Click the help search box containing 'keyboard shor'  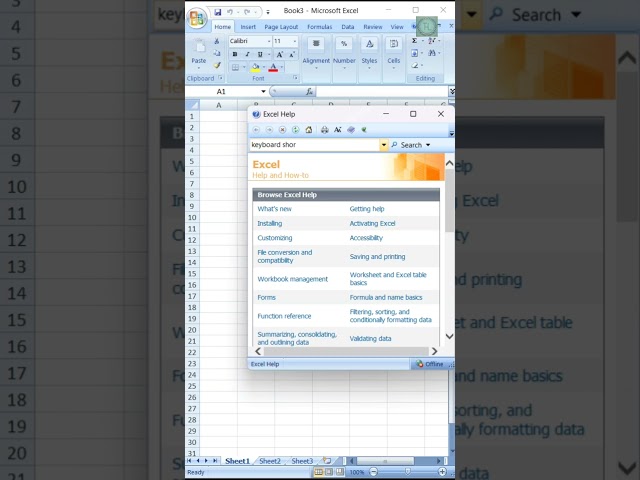coord(314,145)
